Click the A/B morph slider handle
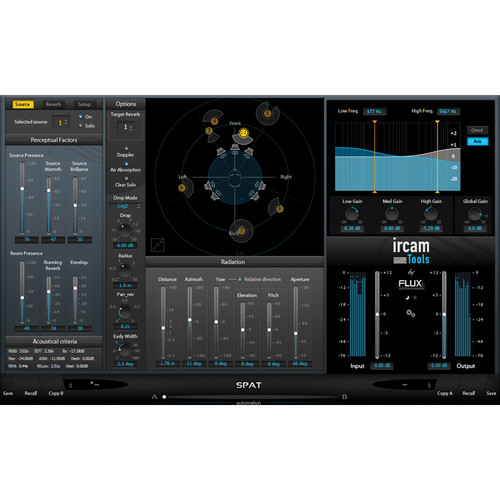The width and height of the screenshot is (500, 500). pos(164,397)
